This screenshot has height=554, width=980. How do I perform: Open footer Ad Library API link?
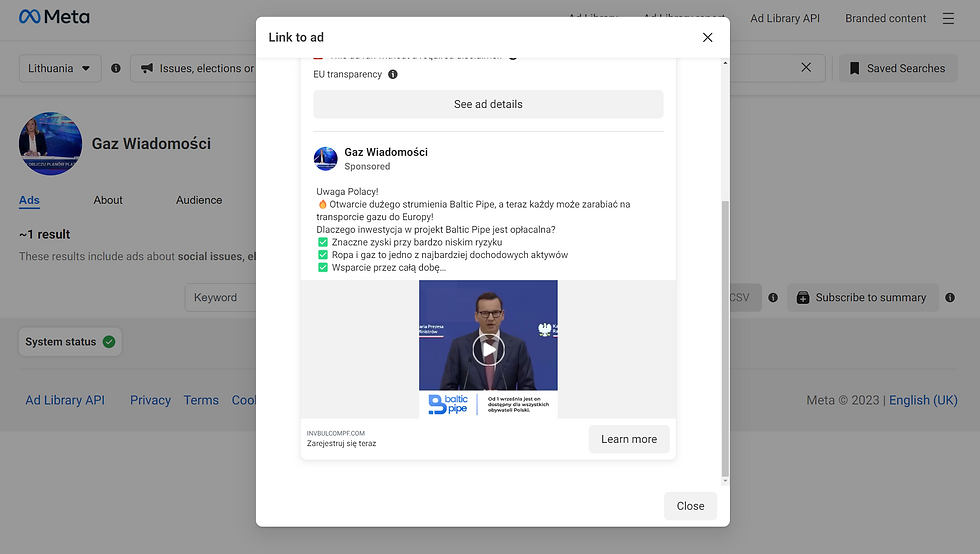(x=65, y=400)
